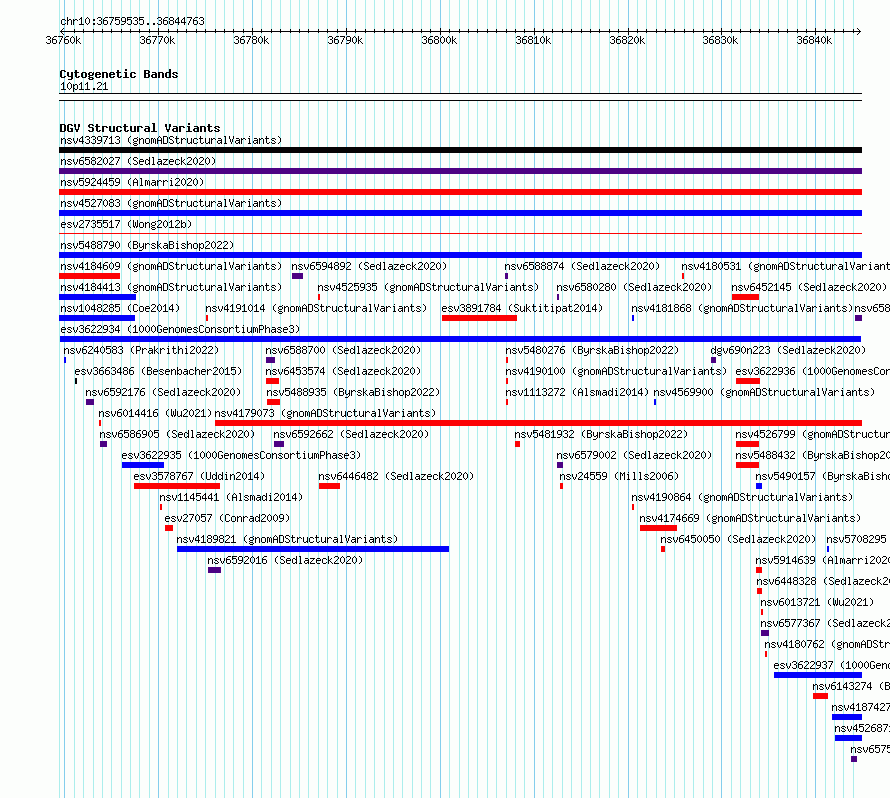Select the red nsv5488935 ByrskaBishop2022 bar
Screen dimensions: 890x798
click(x=274, y=402)
